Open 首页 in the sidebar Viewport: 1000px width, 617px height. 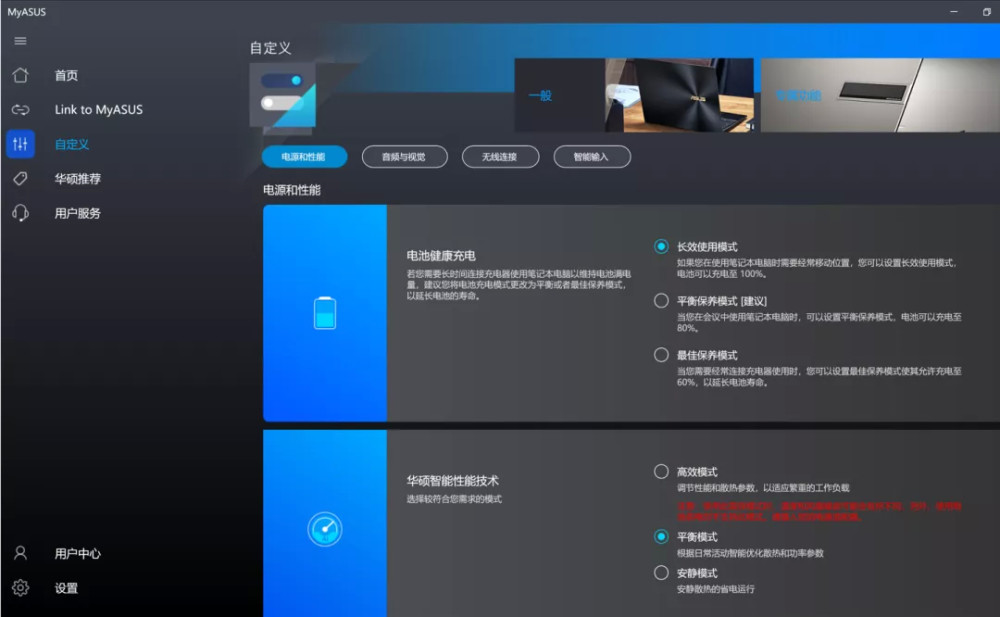click(66, 75)
